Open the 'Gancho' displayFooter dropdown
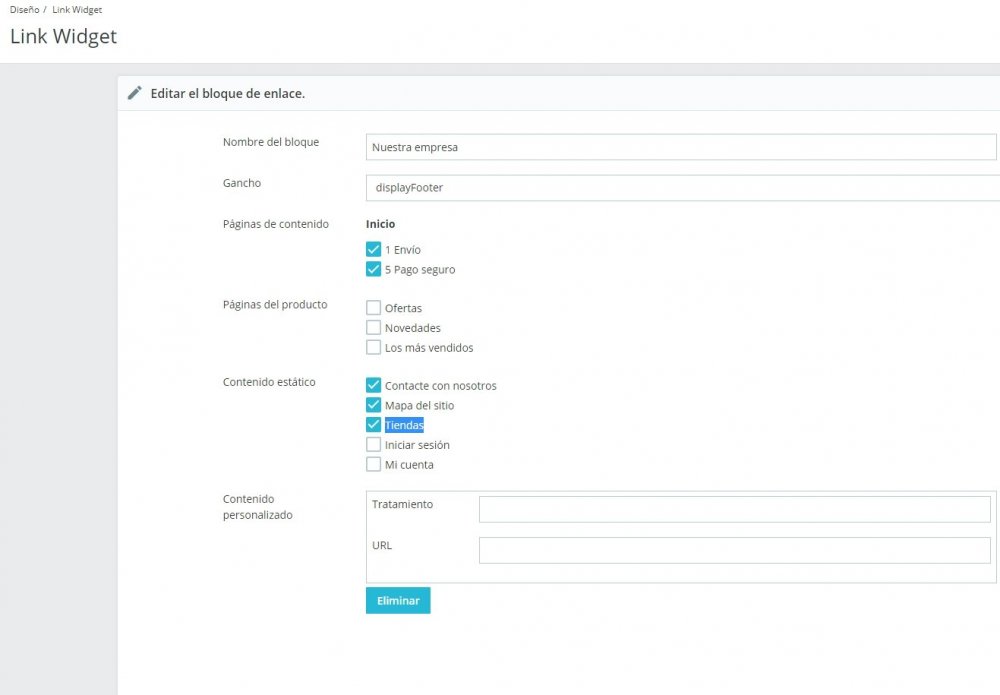This screenshot has height=695, width=1000. 682,188
